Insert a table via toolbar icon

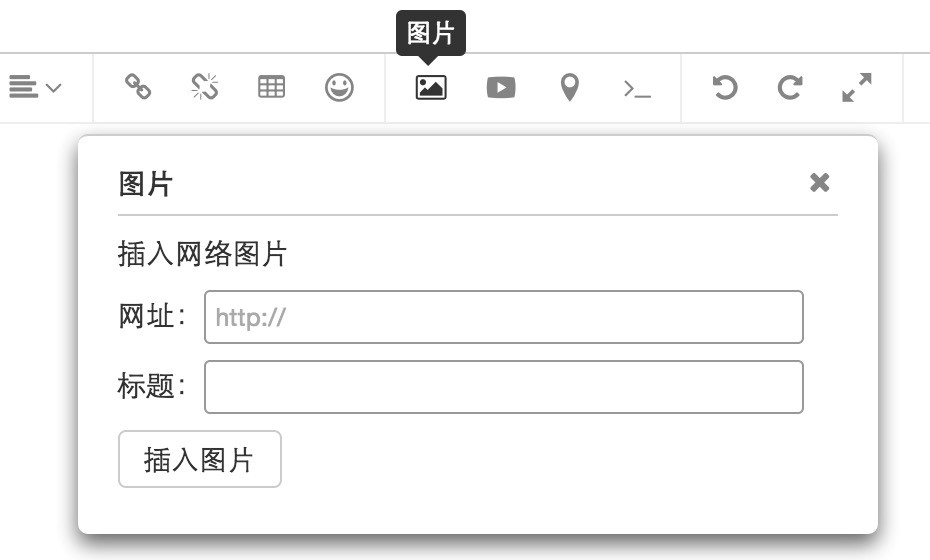[272, 87]
